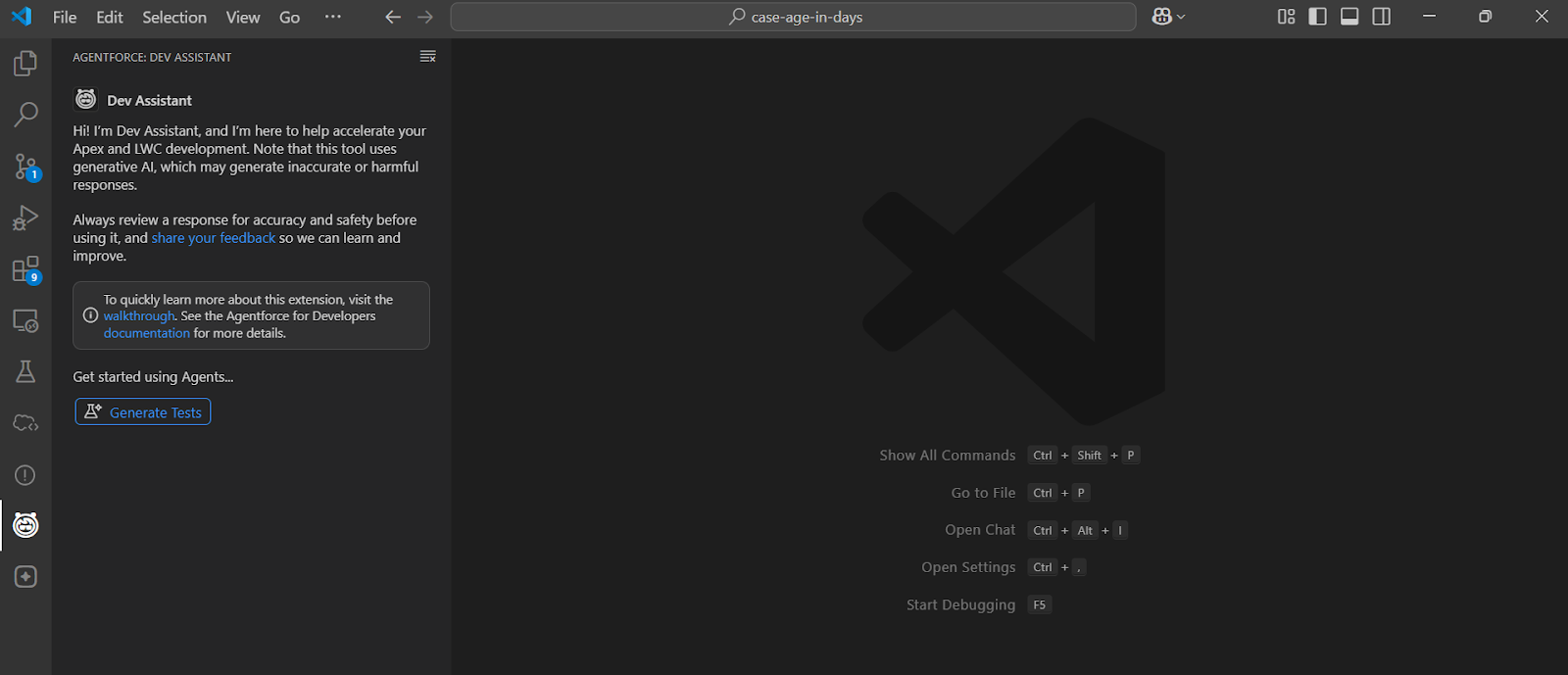Screen dimensions: 1568x675
Task: Click the Dev Assistant avatar icon
Action: [x=86, y=99]
